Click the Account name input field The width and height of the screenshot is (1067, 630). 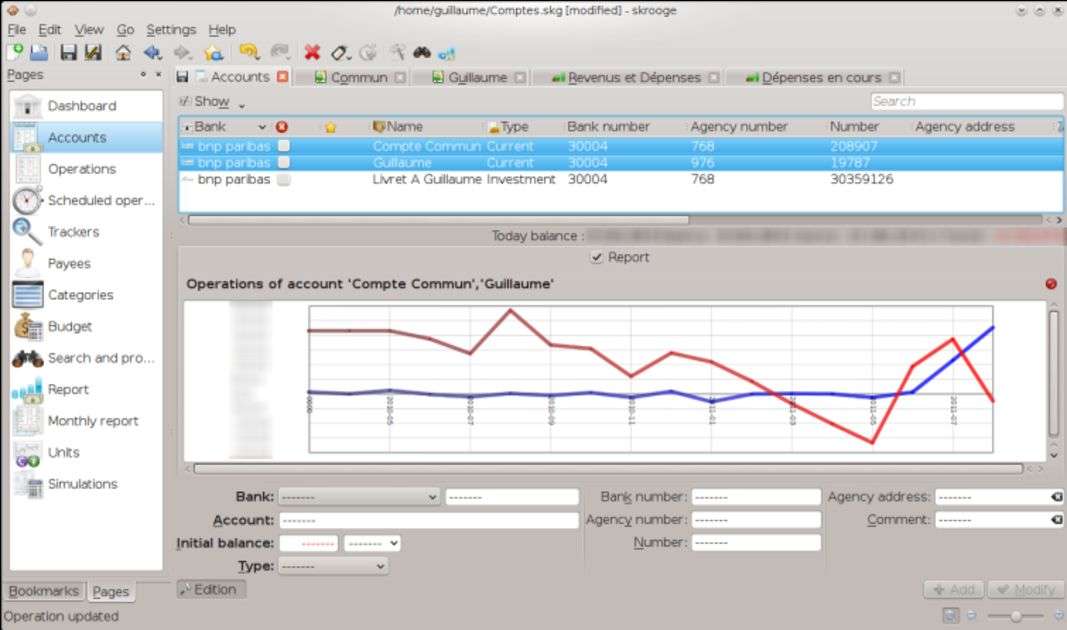coord(429,520)
